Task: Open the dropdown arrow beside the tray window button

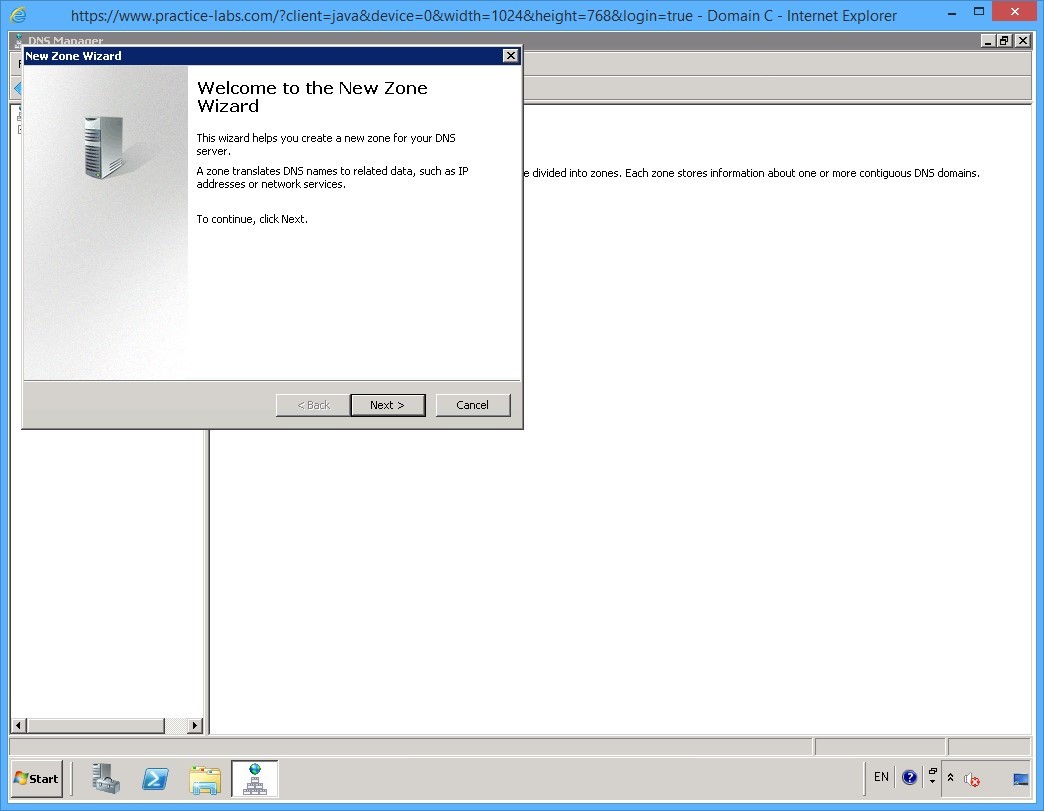Action: [x=933, y=783]
